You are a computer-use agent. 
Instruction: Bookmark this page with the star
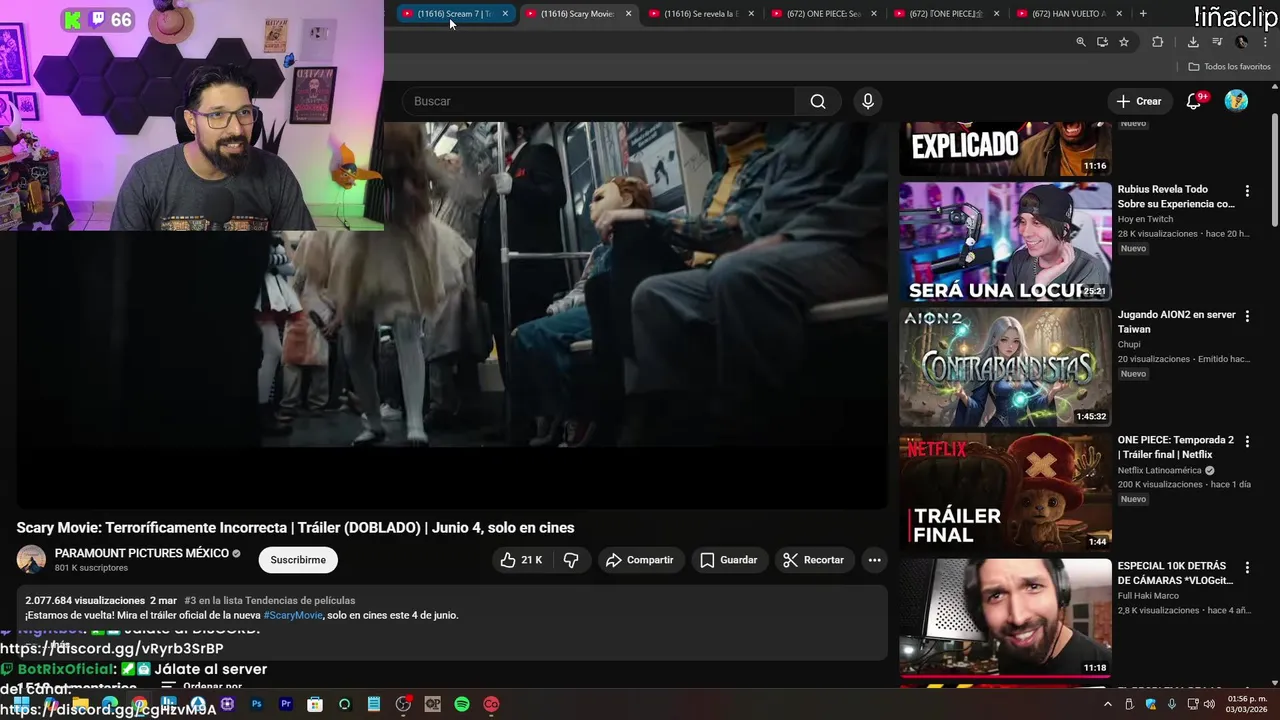(x=1124, y=42)
